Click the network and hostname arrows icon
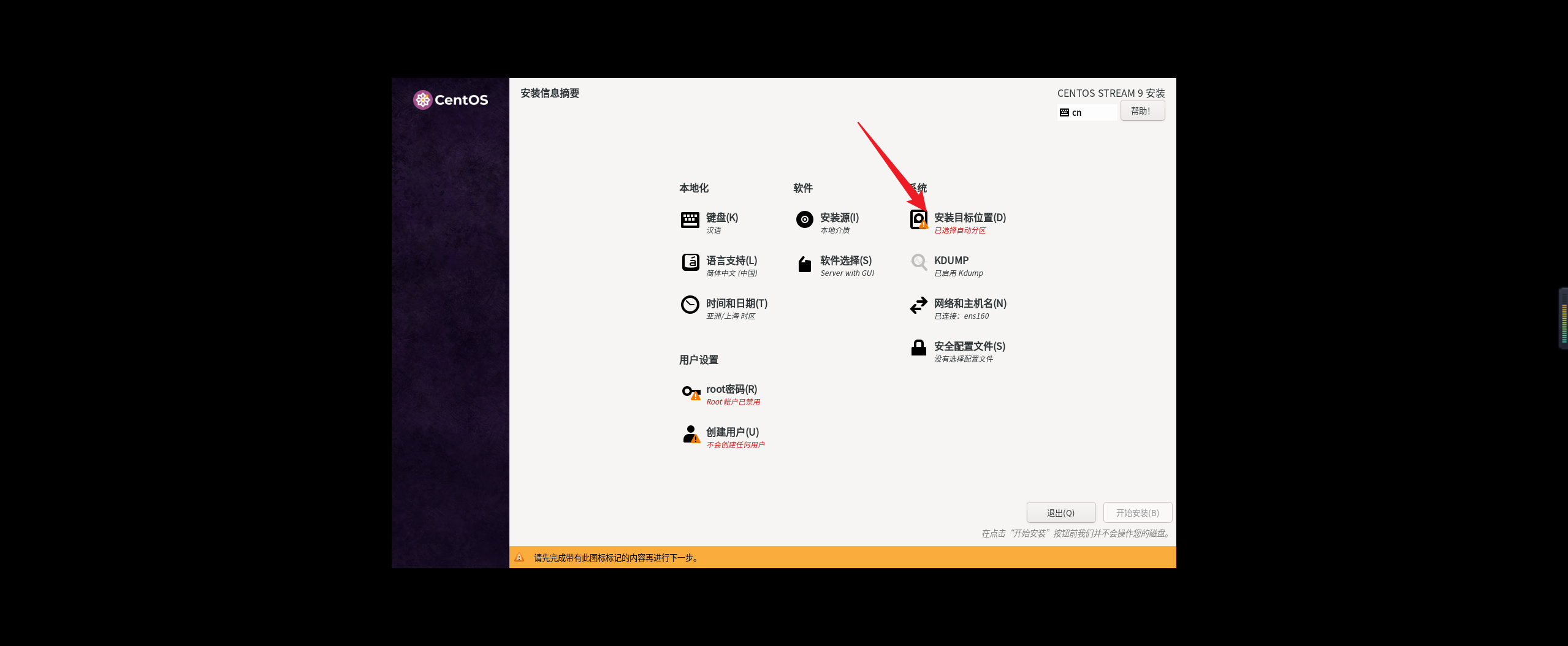This screenshot has width=1568, height=646. click(x=918, y=305)
